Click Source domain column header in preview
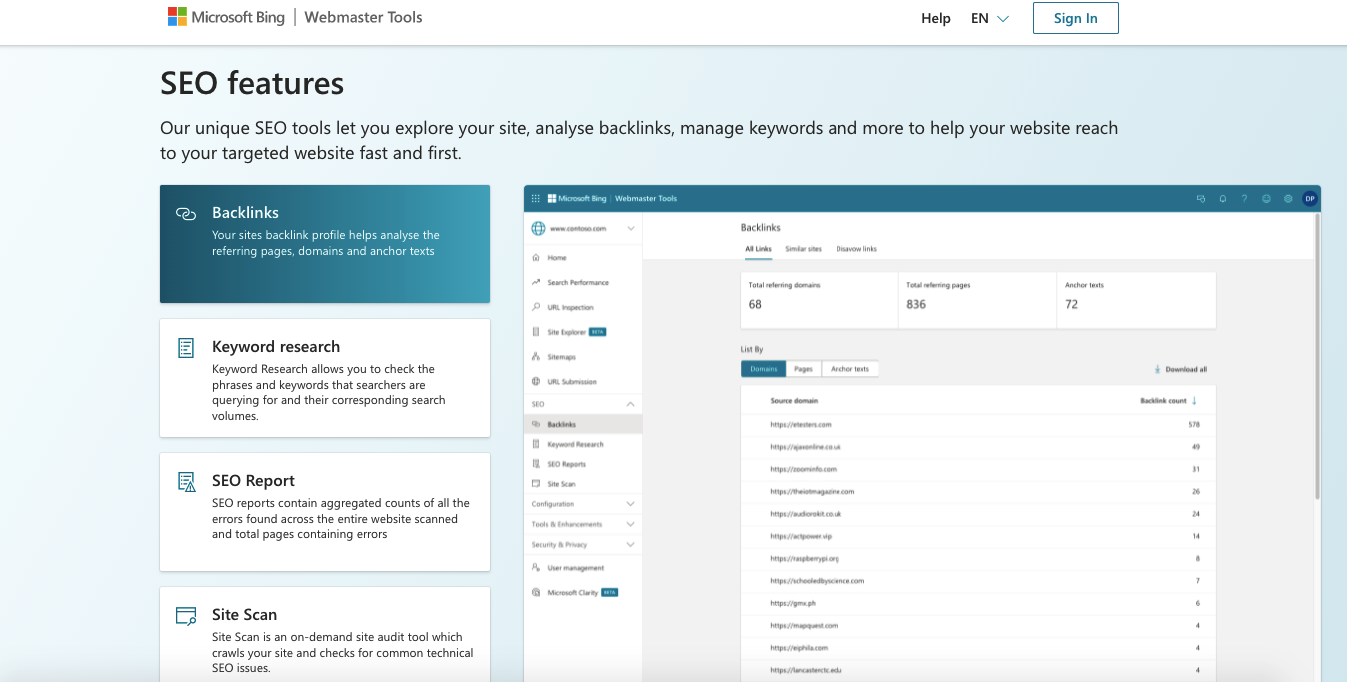Screen dimensions: 1347x682 pos(794,401)
